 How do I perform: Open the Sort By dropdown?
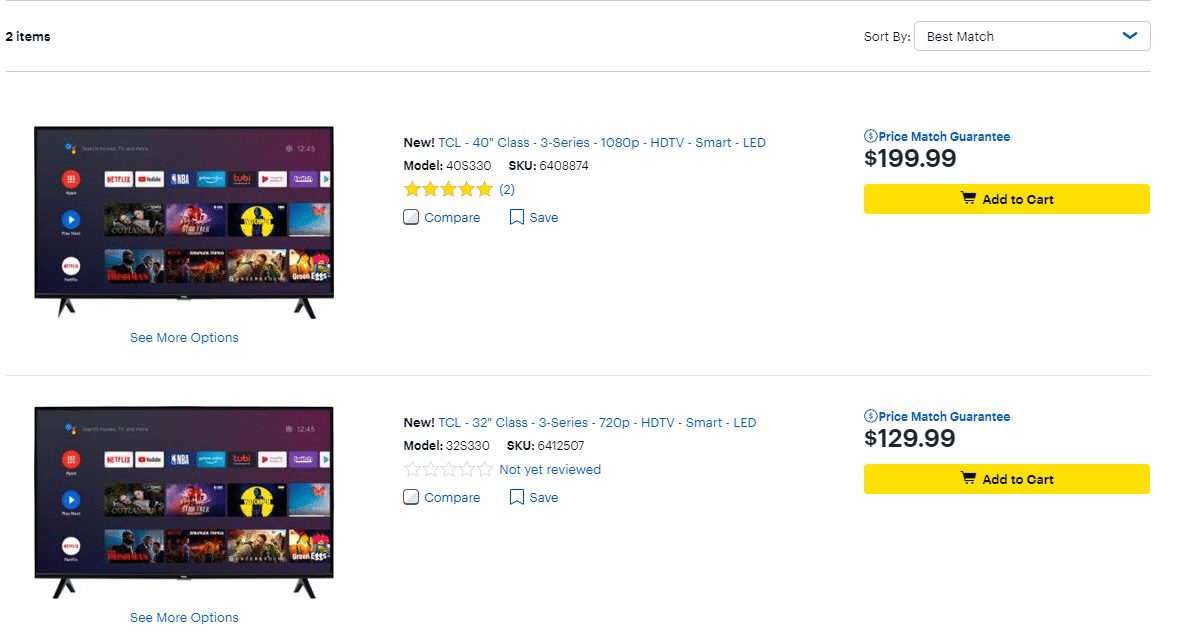(x=1032, y=35)
